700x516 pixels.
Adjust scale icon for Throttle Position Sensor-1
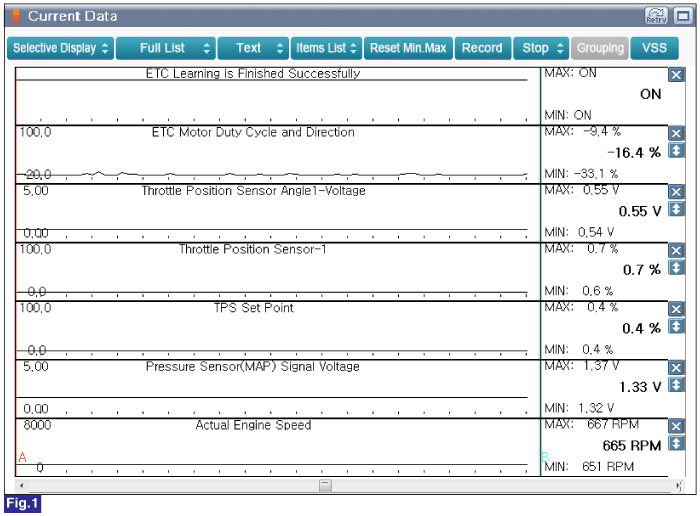676,268
